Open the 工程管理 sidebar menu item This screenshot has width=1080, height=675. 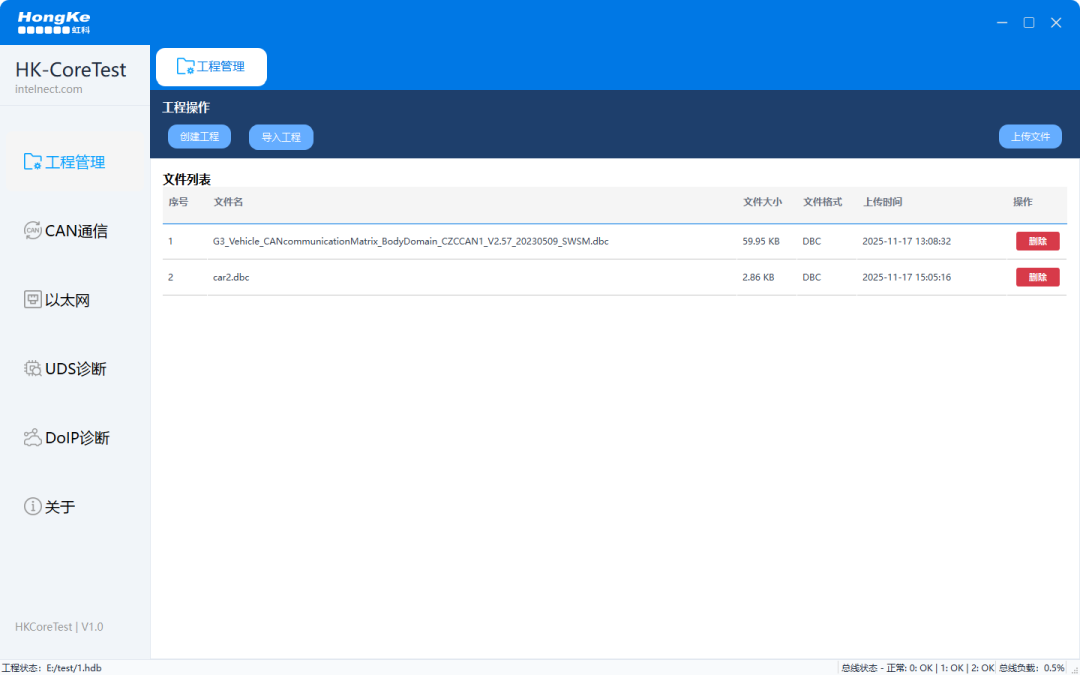point(75,162)
